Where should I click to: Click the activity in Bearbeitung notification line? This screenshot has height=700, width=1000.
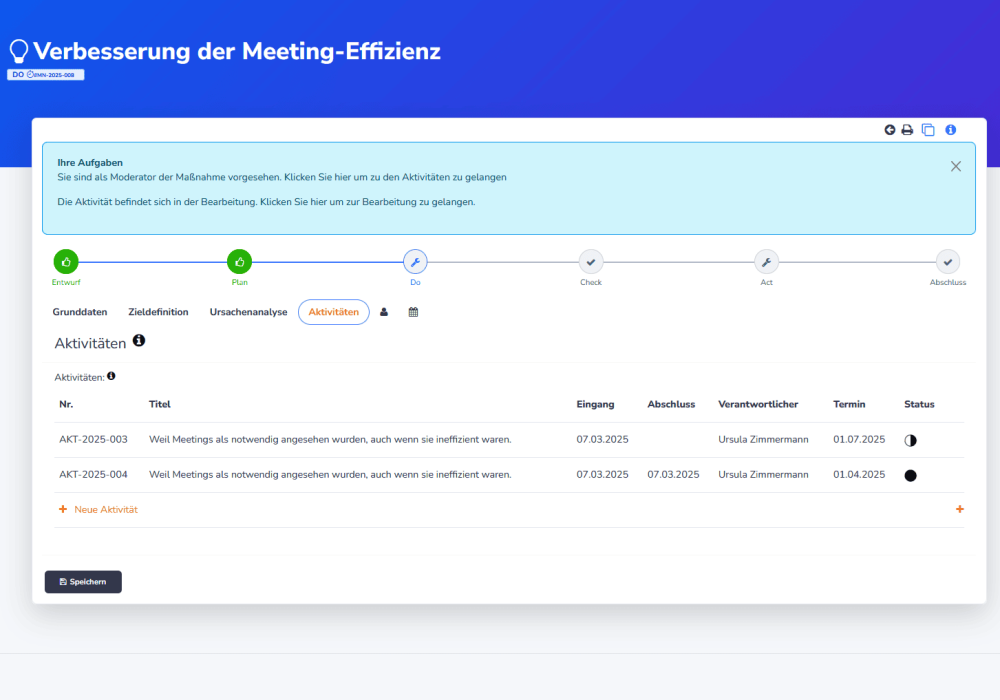[x=266, y=202]
